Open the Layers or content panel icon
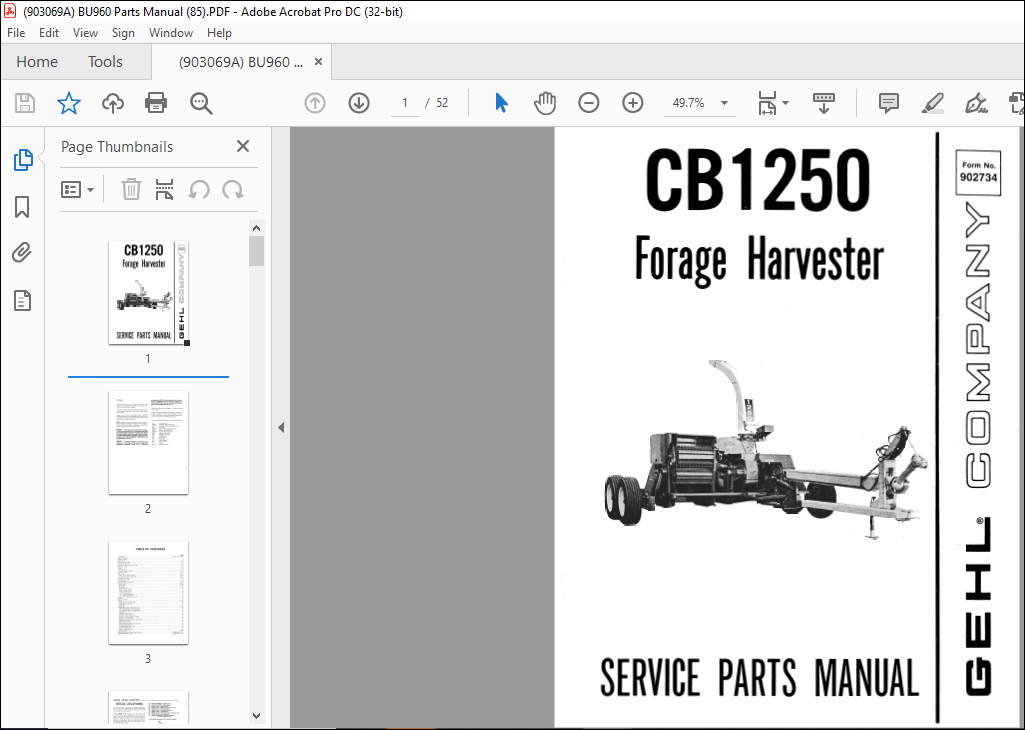Viewport: 1025px width, 730px height. tap(22, 301)
